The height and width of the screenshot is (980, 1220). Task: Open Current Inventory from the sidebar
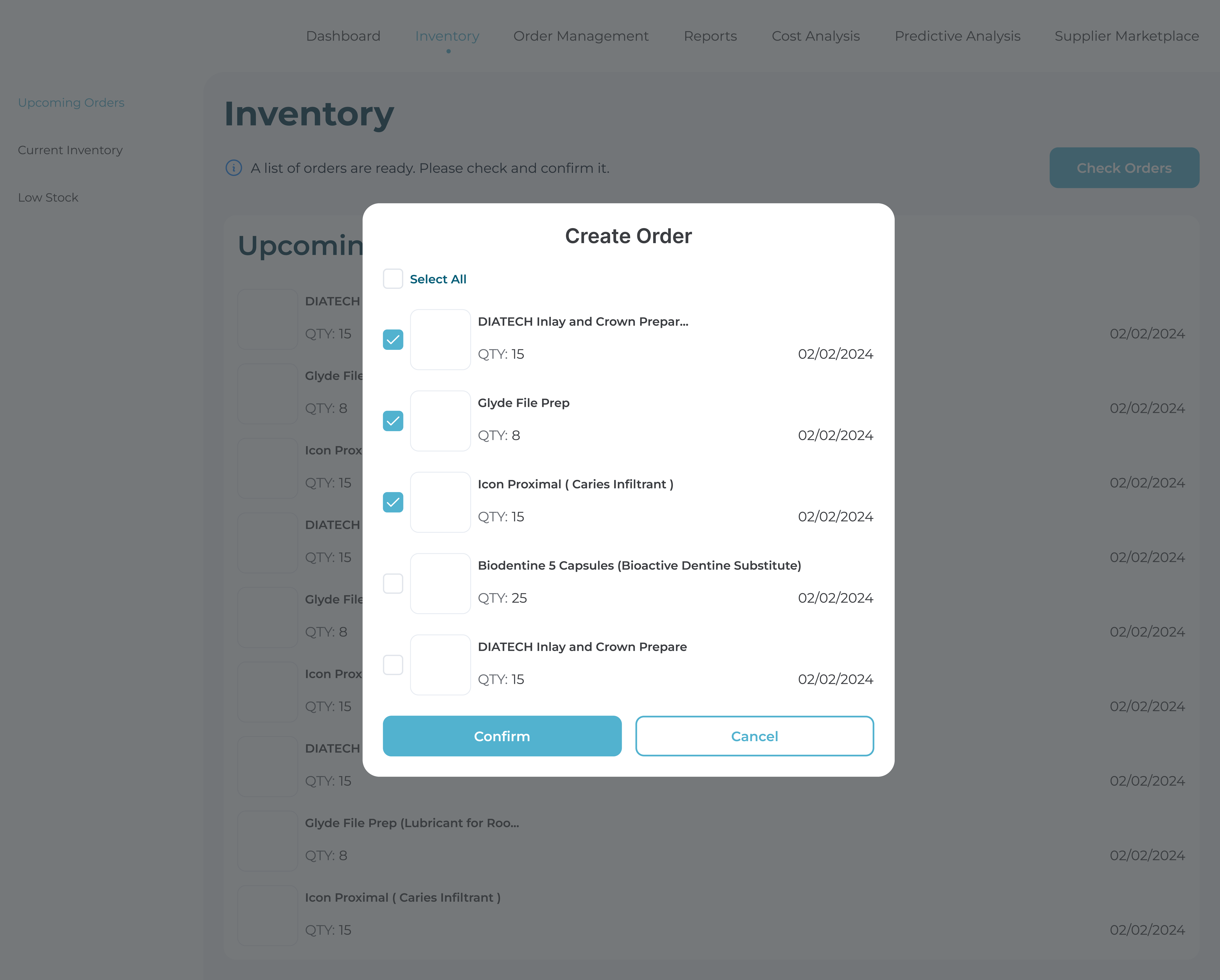(x=70, y=150)
